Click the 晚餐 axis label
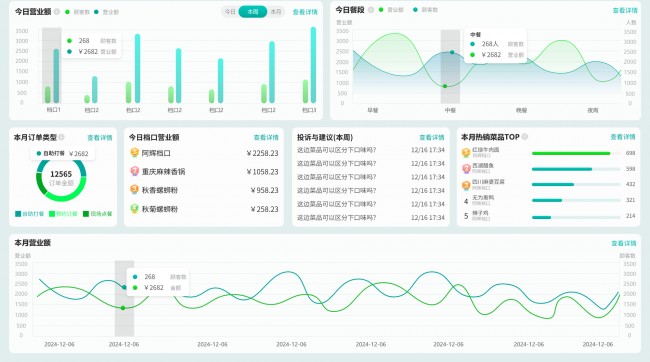The image size is (650, 362). [521, 110]
